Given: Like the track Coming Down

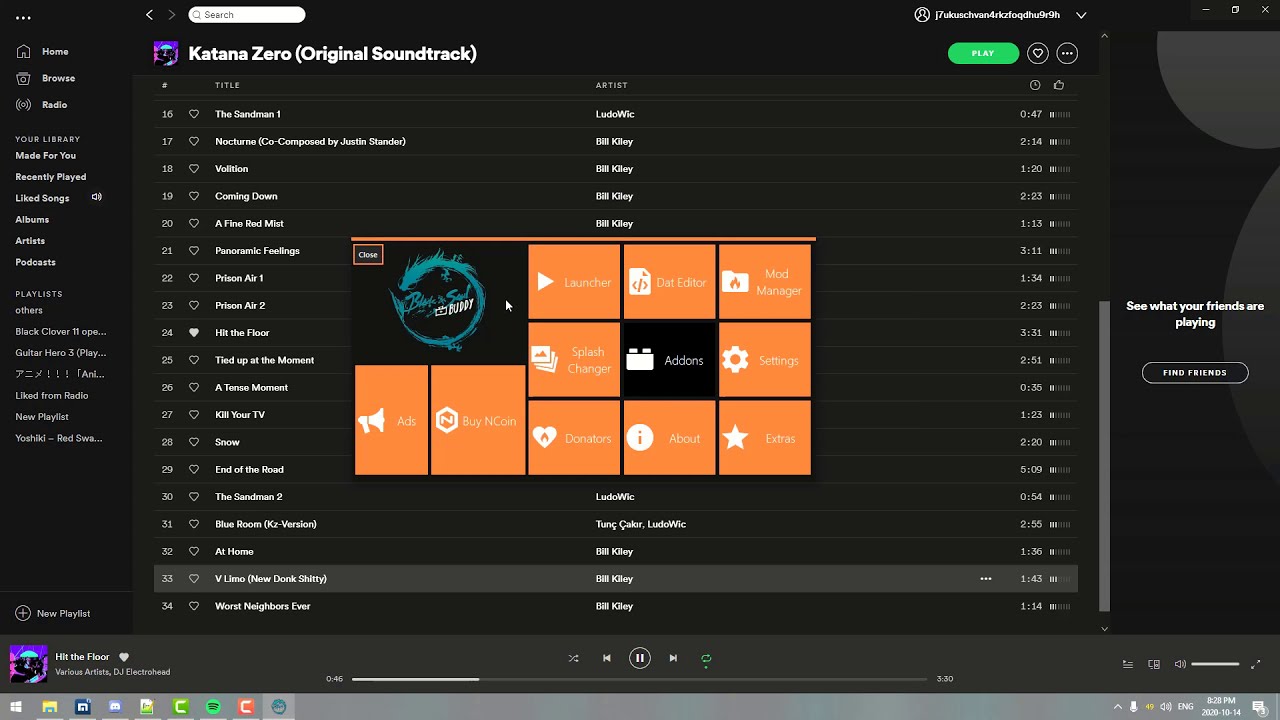Looking at the screenshot, I should click(x=194, y=196).
